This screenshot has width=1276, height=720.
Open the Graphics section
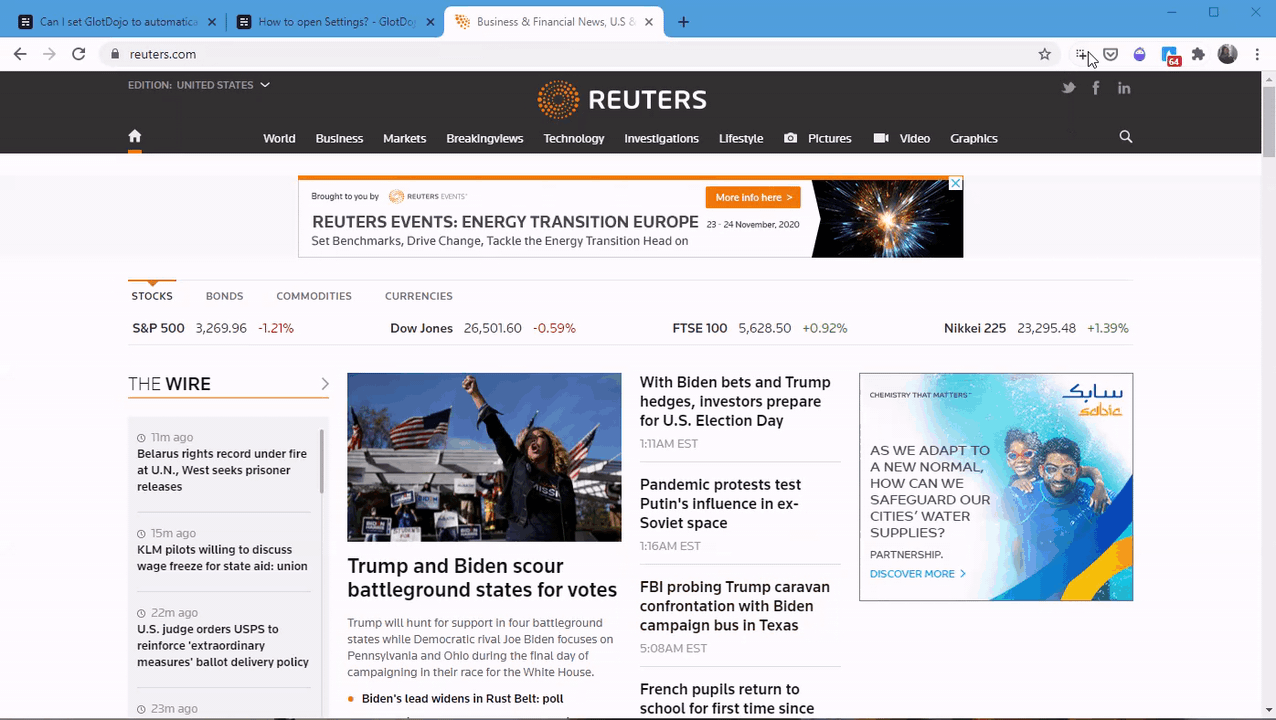[974, 138]
